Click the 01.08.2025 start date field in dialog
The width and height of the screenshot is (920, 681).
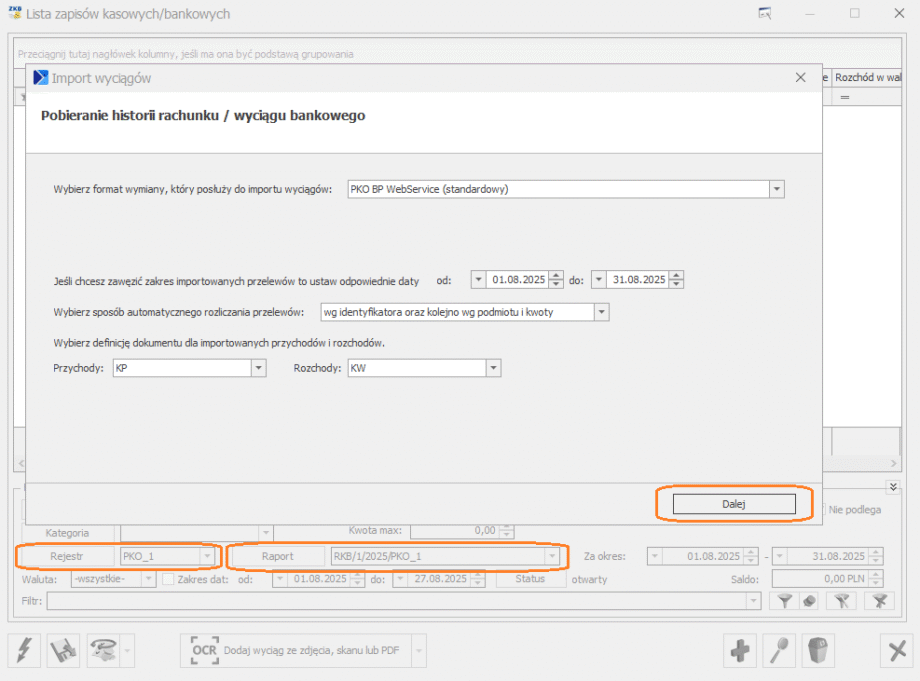518,280
